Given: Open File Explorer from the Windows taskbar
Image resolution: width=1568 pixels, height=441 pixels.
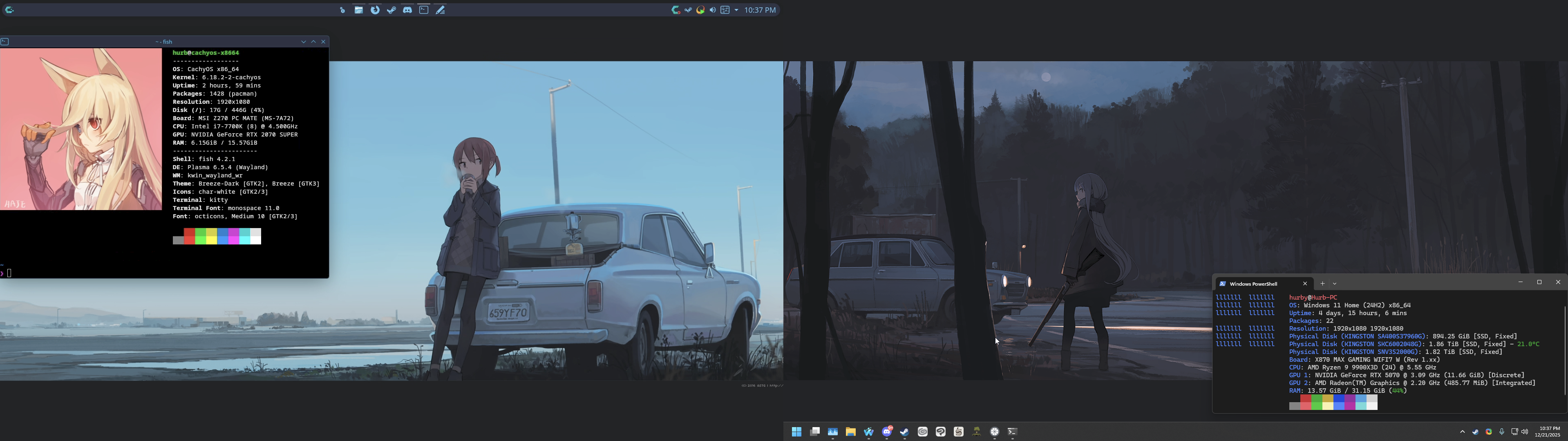Looking at the screenshot, I should click(850, 432).
